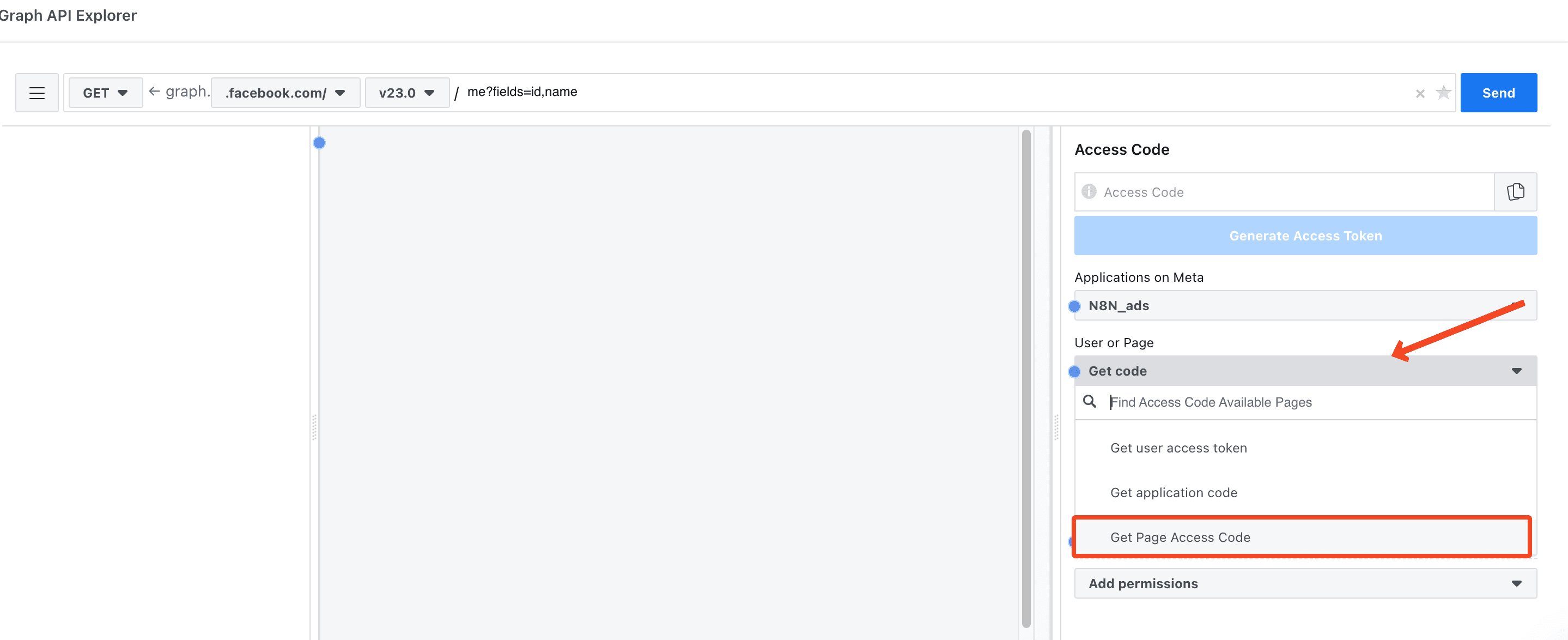Open the .facebook.com/ domain dropdown
Screen dimensions: 1568x640
pos(285,93)
